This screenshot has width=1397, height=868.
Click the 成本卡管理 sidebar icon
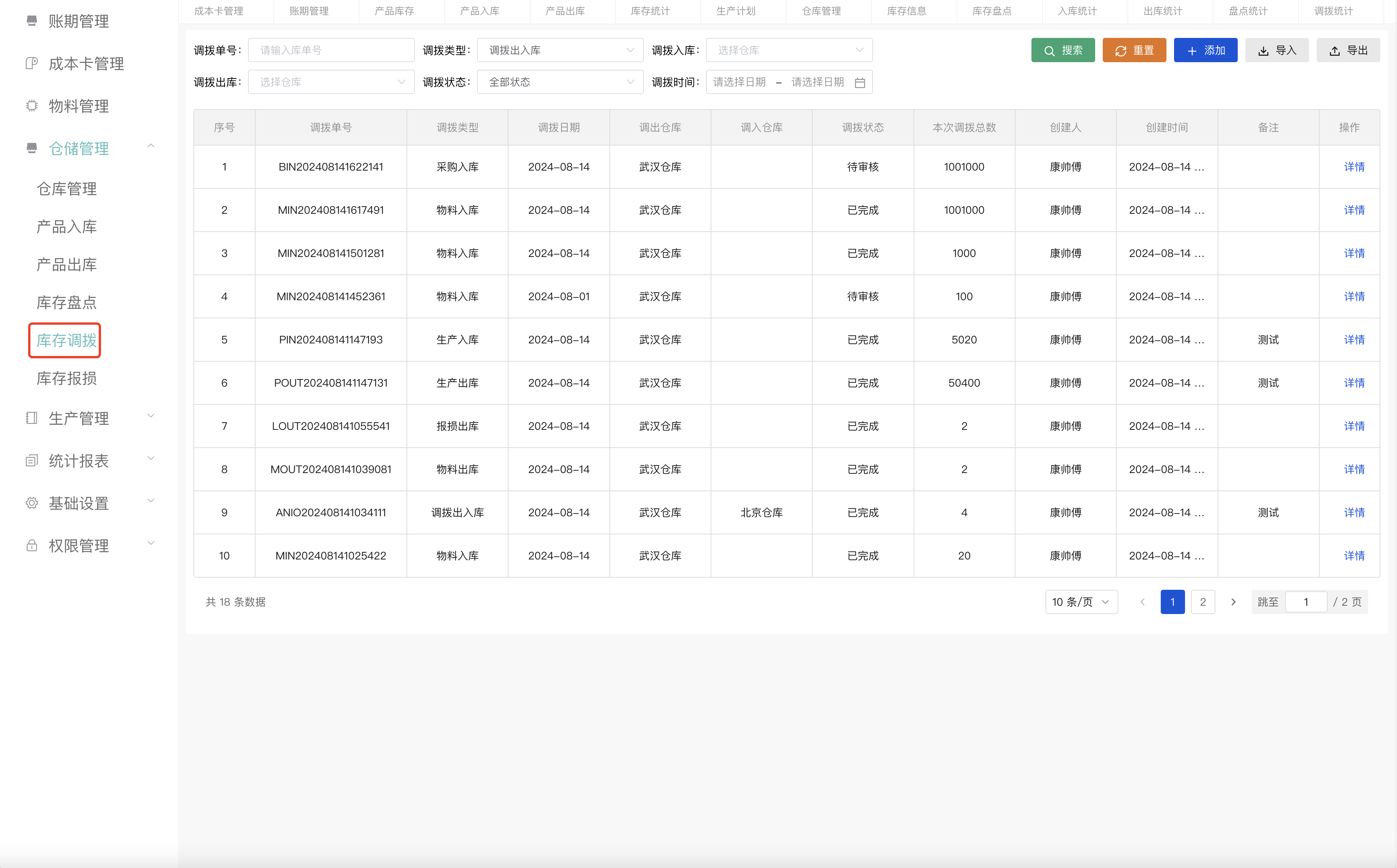31,63
